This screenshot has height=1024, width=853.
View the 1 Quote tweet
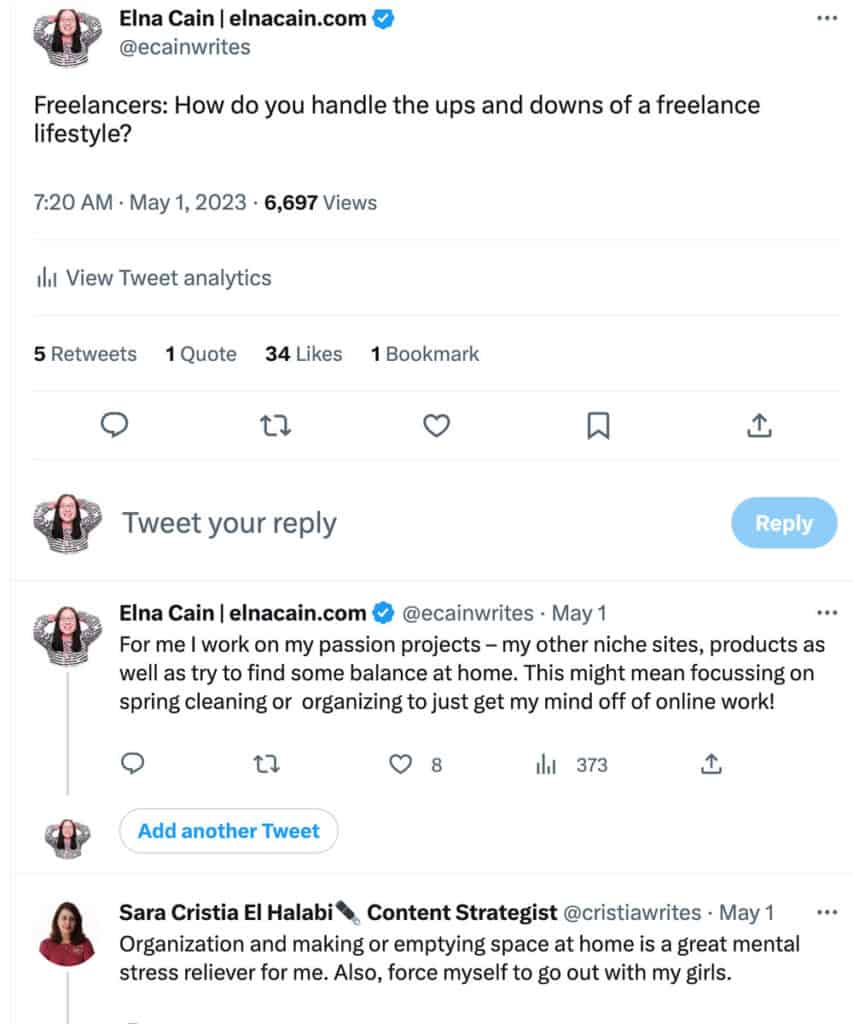click(201, 354)
